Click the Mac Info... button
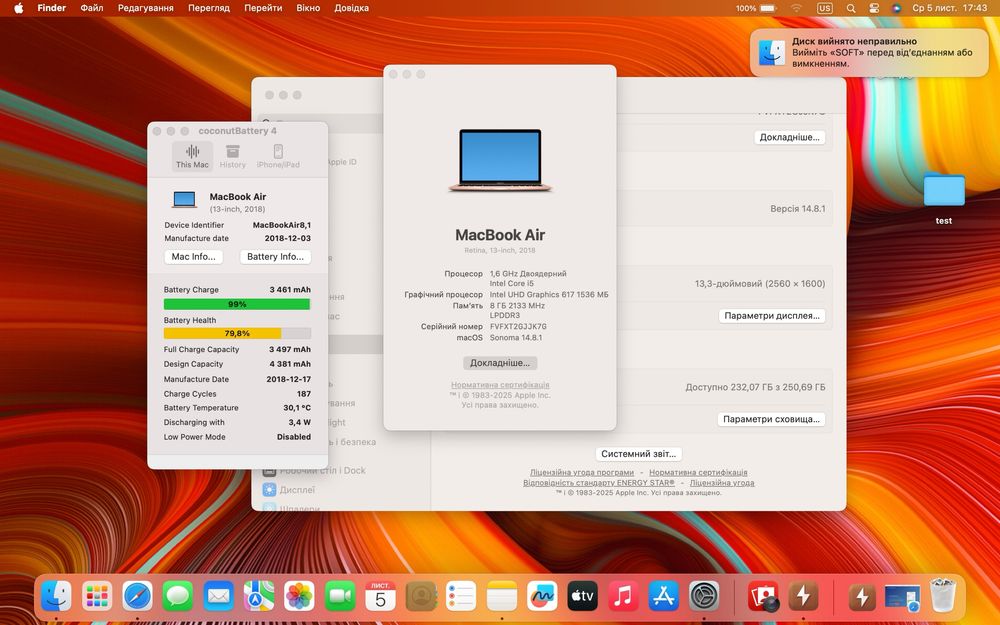Viewport: 1000px width, 625px height. (x=193, y=256)
